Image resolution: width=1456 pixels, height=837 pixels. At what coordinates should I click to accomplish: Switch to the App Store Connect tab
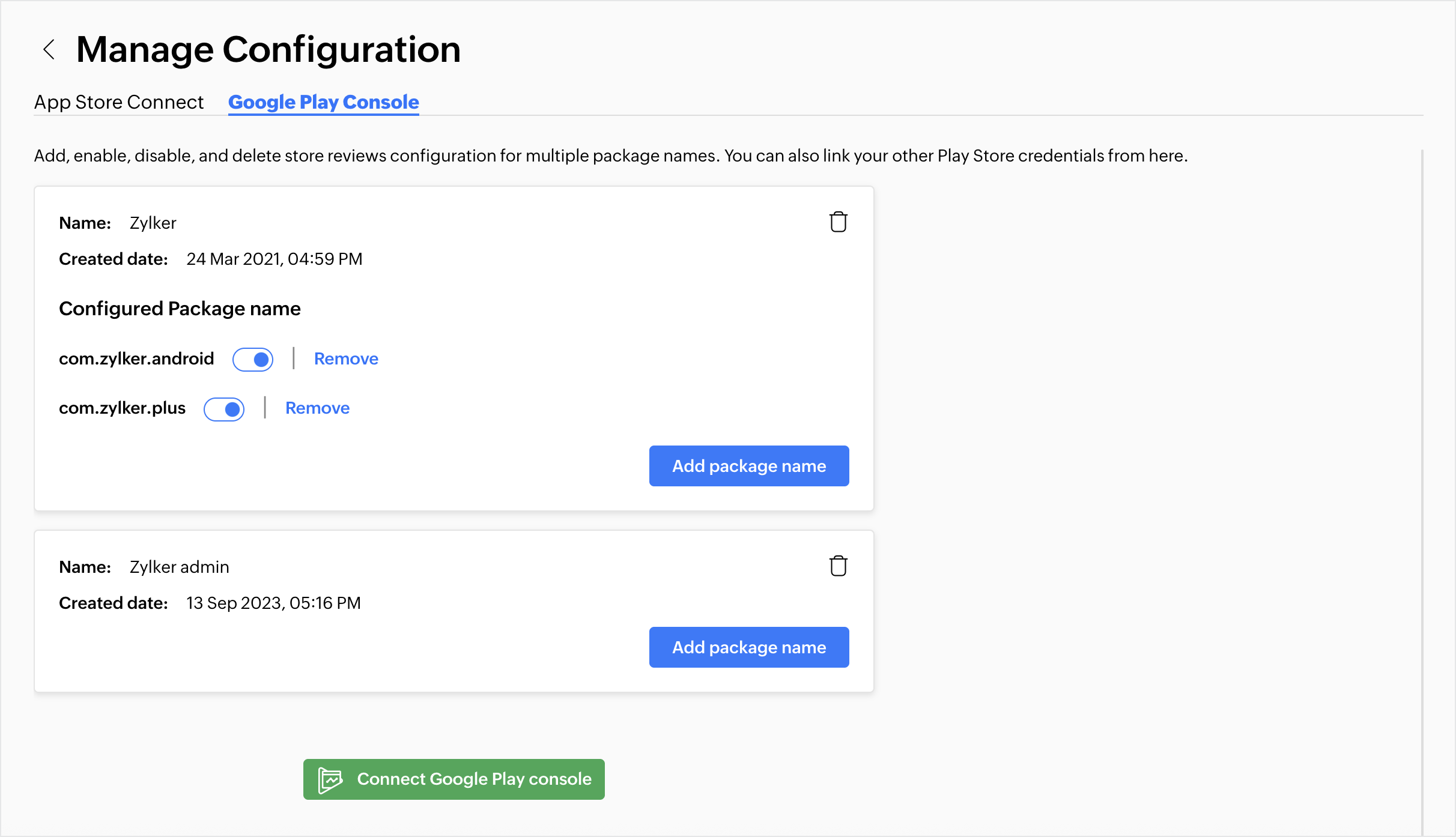click(x=119, y=102)
